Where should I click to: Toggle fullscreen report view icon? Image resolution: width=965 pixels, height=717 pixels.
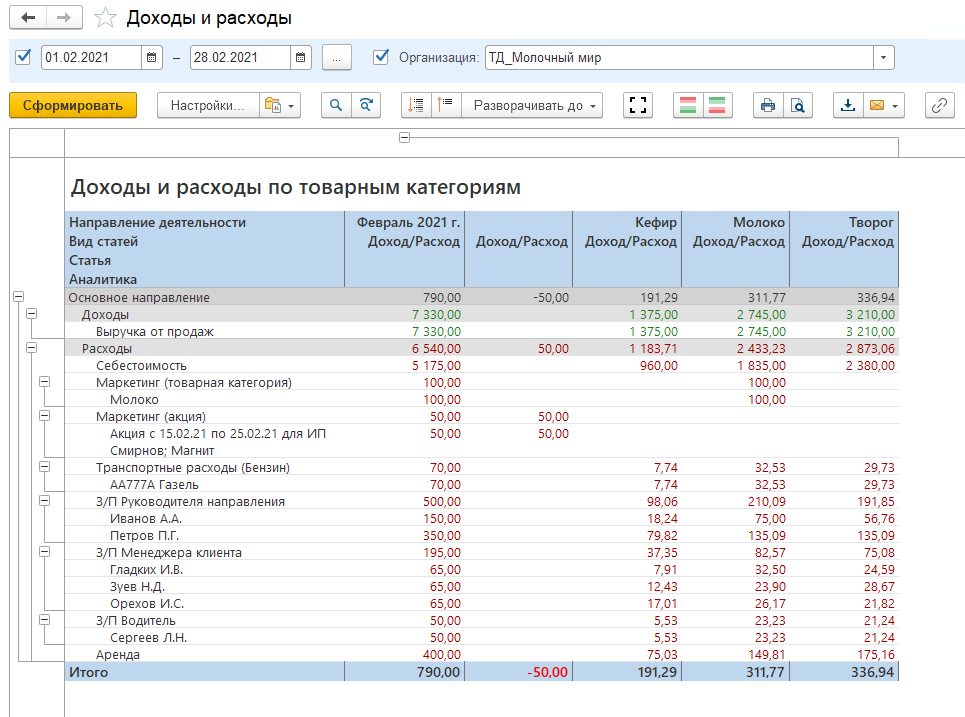(637, 105)
